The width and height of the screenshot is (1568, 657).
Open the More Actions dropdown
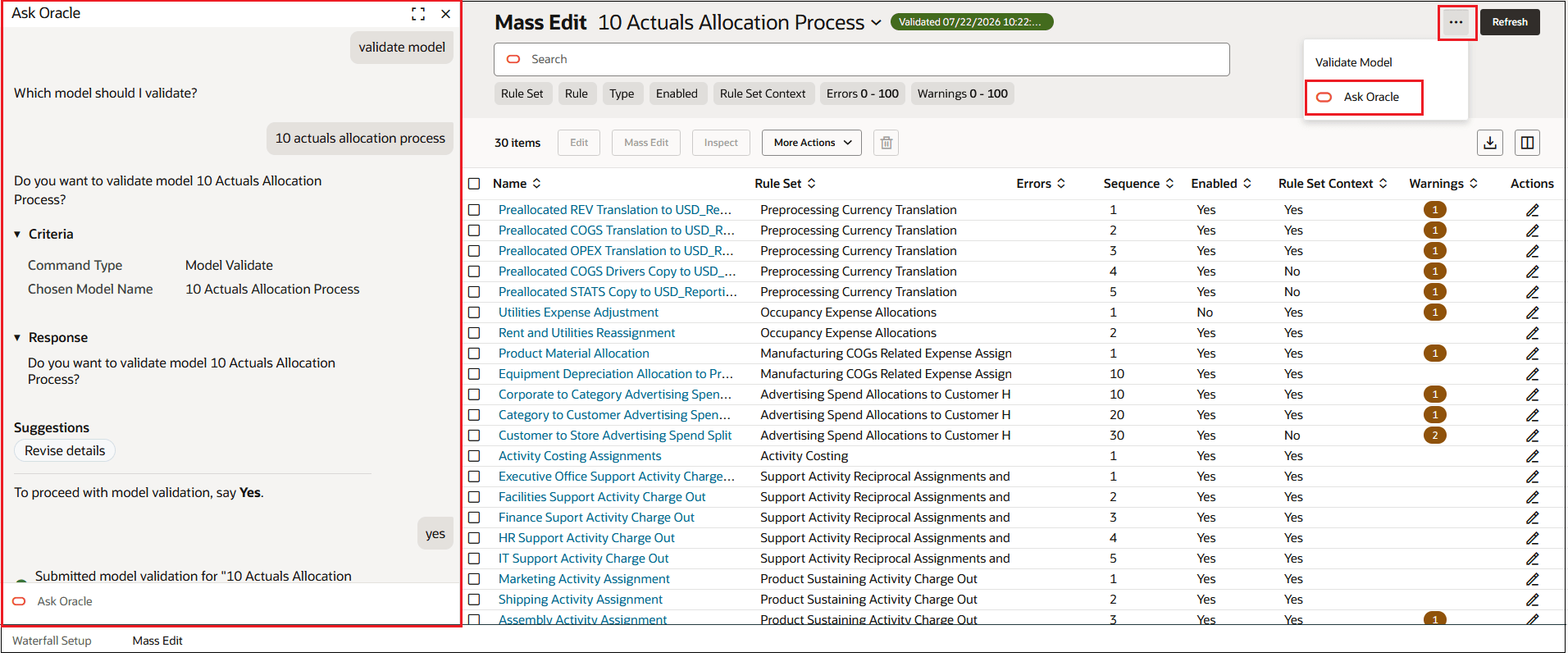coord(811,143)
